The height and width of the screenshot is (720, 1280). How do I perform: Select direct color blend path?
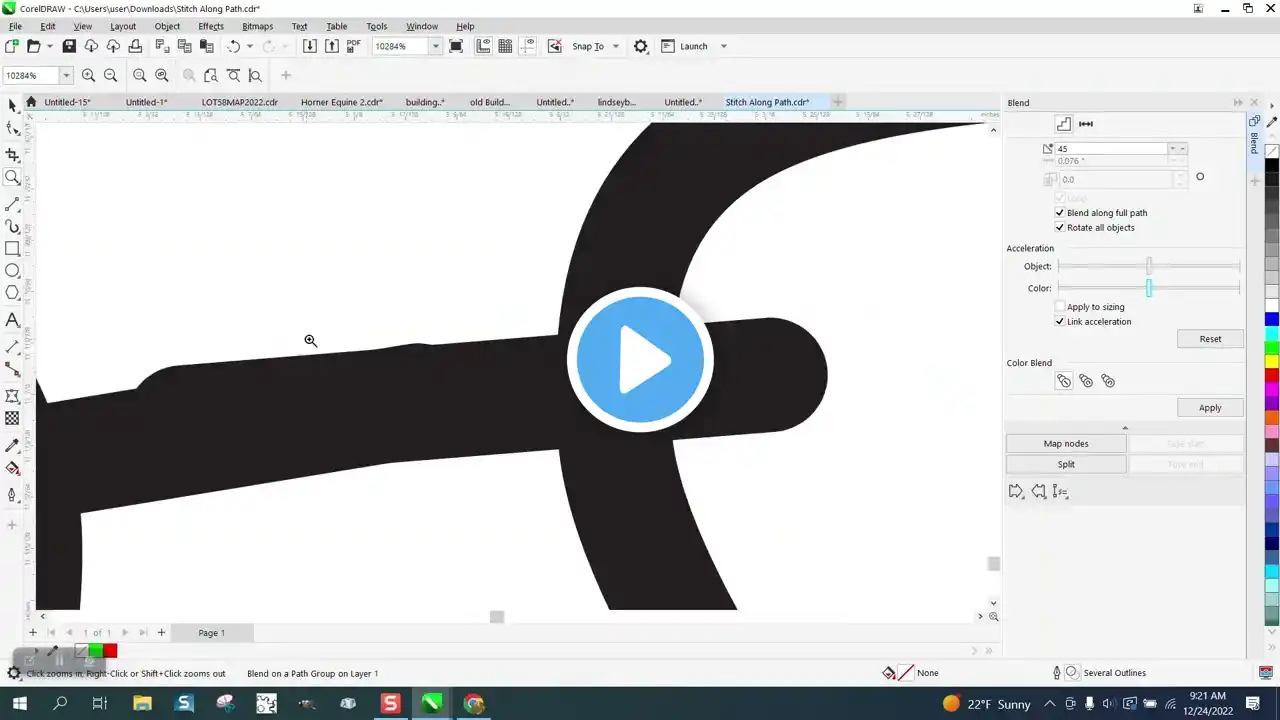[x=1063, y=381]
